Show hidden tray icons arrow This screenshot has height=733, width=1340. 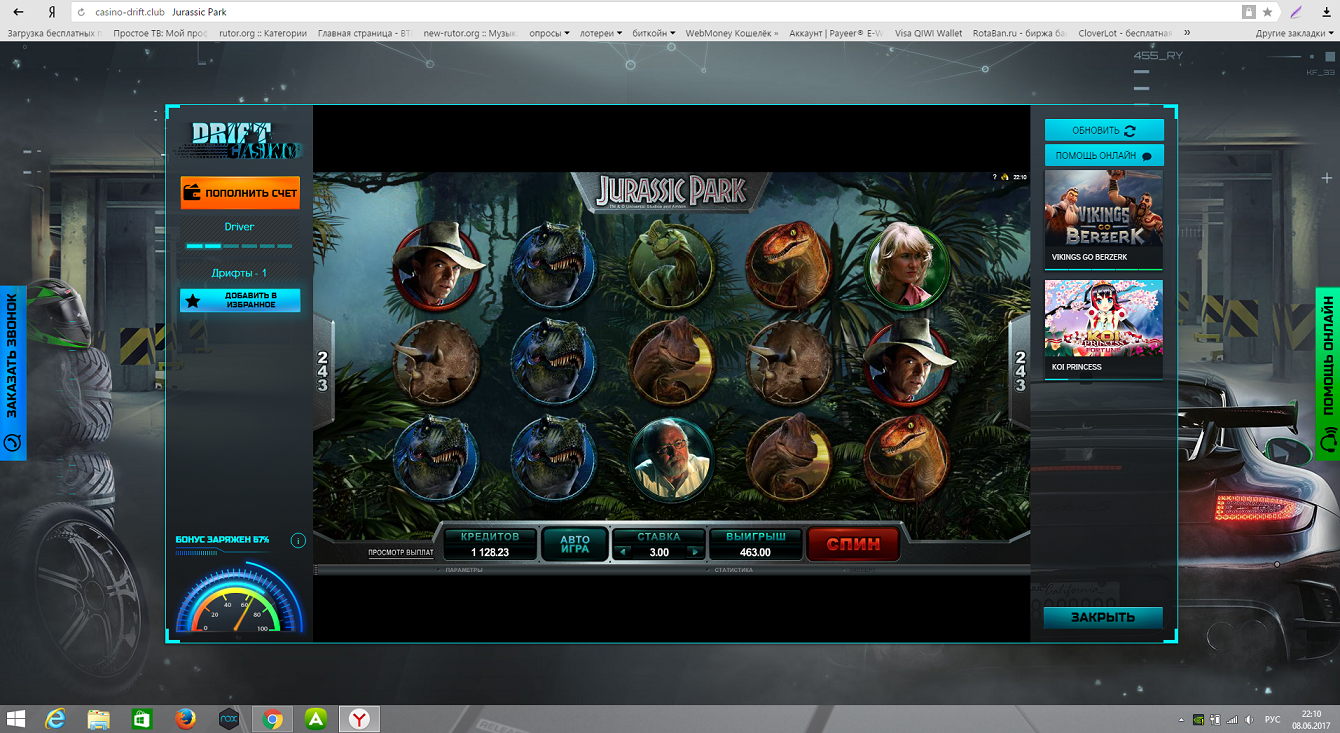pos(1181,719)
